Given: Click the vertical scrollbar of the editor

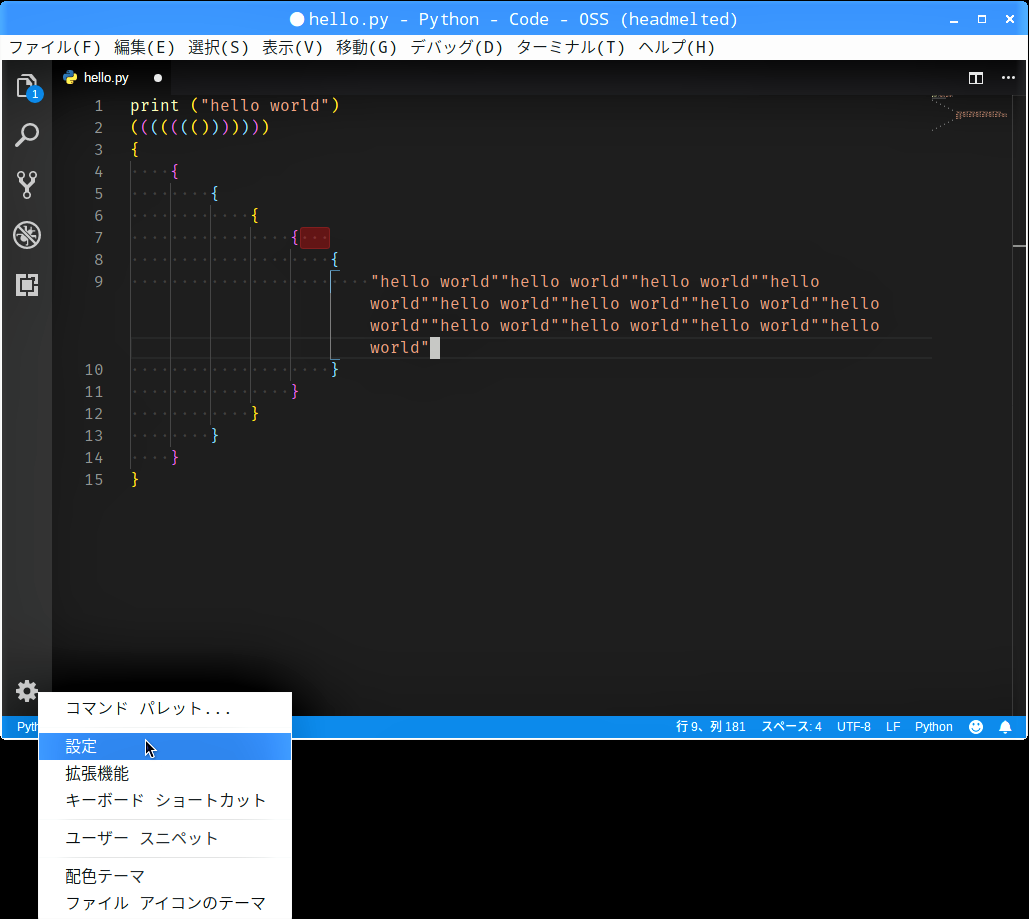Looking at the screenshot, I should click(x=1019, y=405).
